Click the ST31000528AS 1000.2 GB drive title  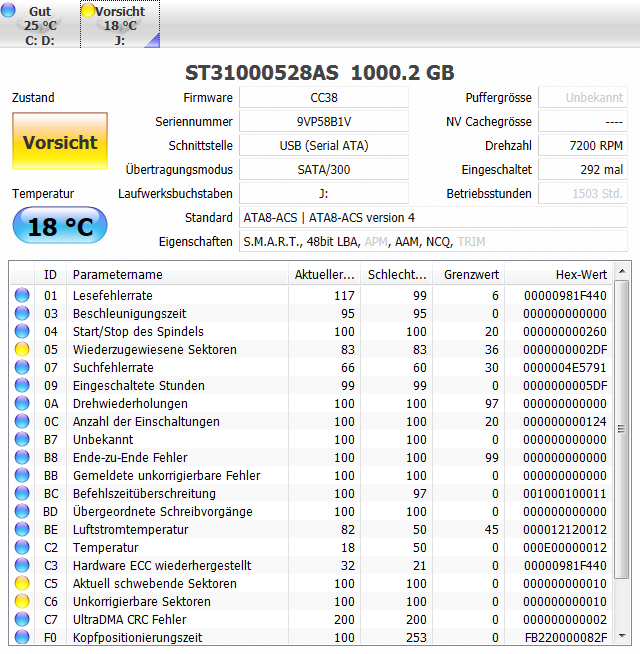[320, 73]
